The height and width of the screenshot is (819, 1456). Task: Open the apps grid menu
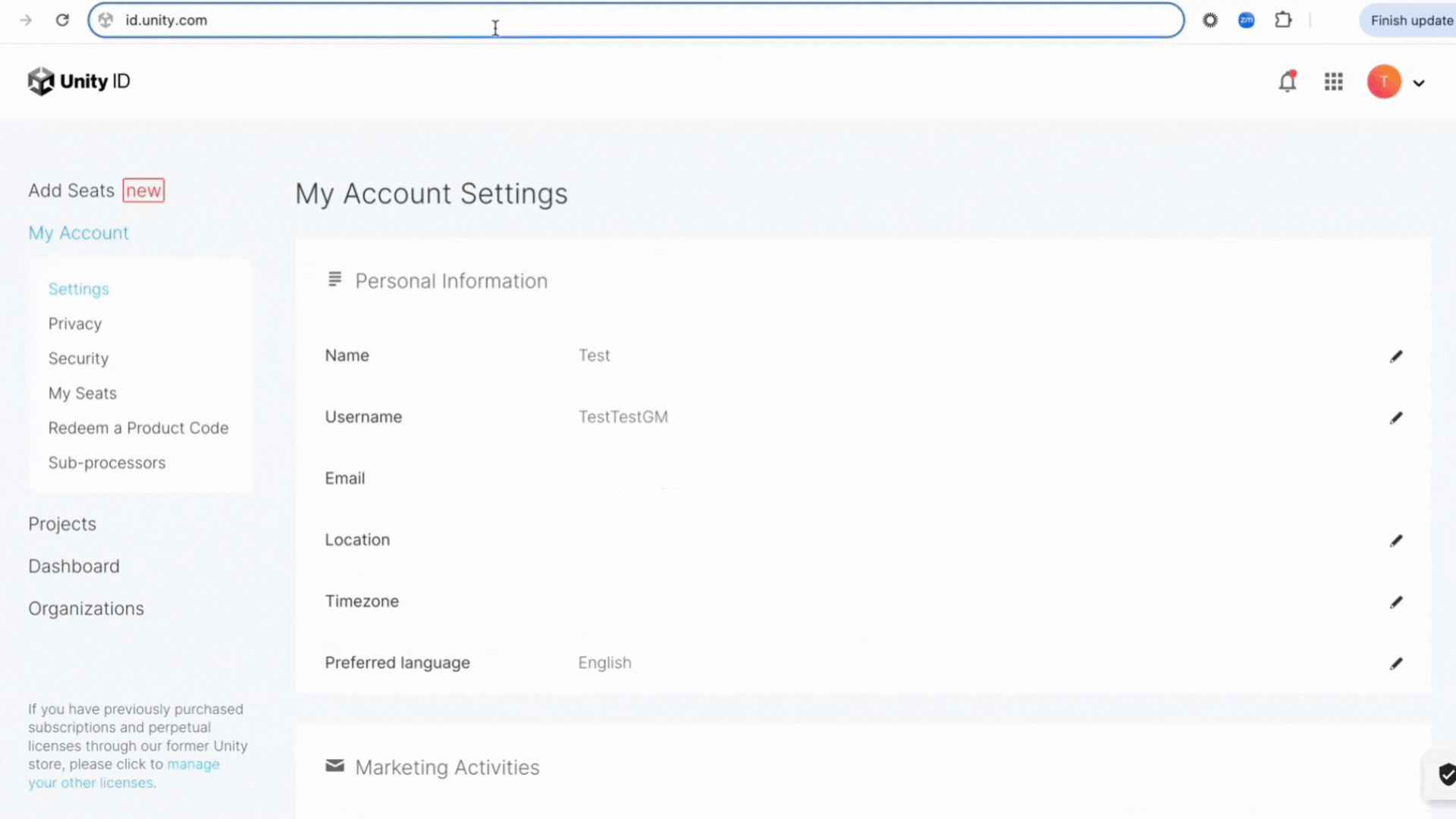click(1334, 81)
